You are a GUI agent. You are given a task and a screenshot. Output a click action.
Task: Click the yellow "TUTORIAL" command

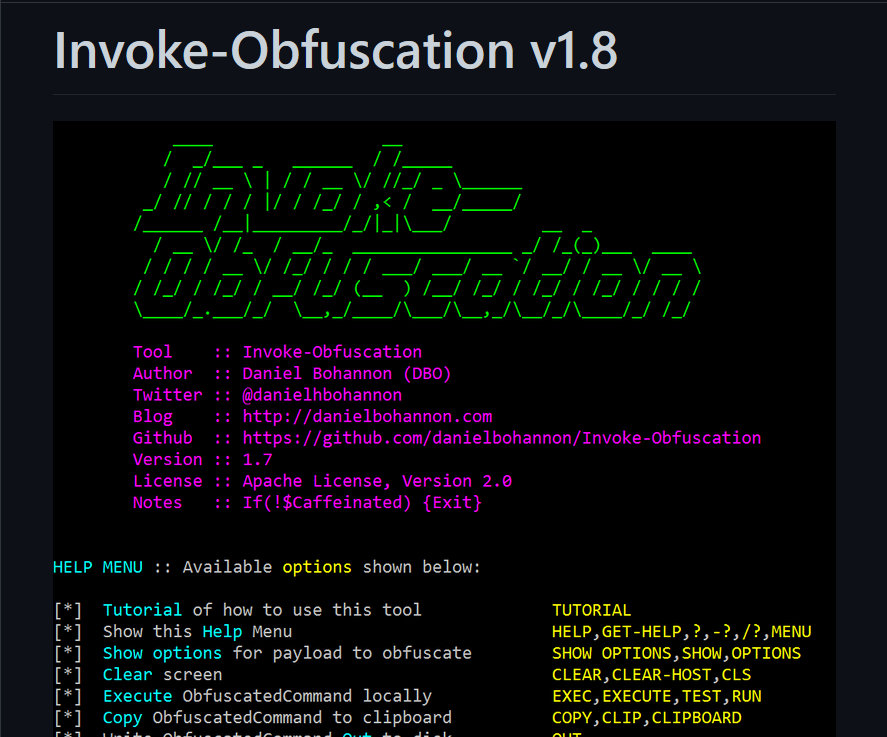[x=592, y=610]
